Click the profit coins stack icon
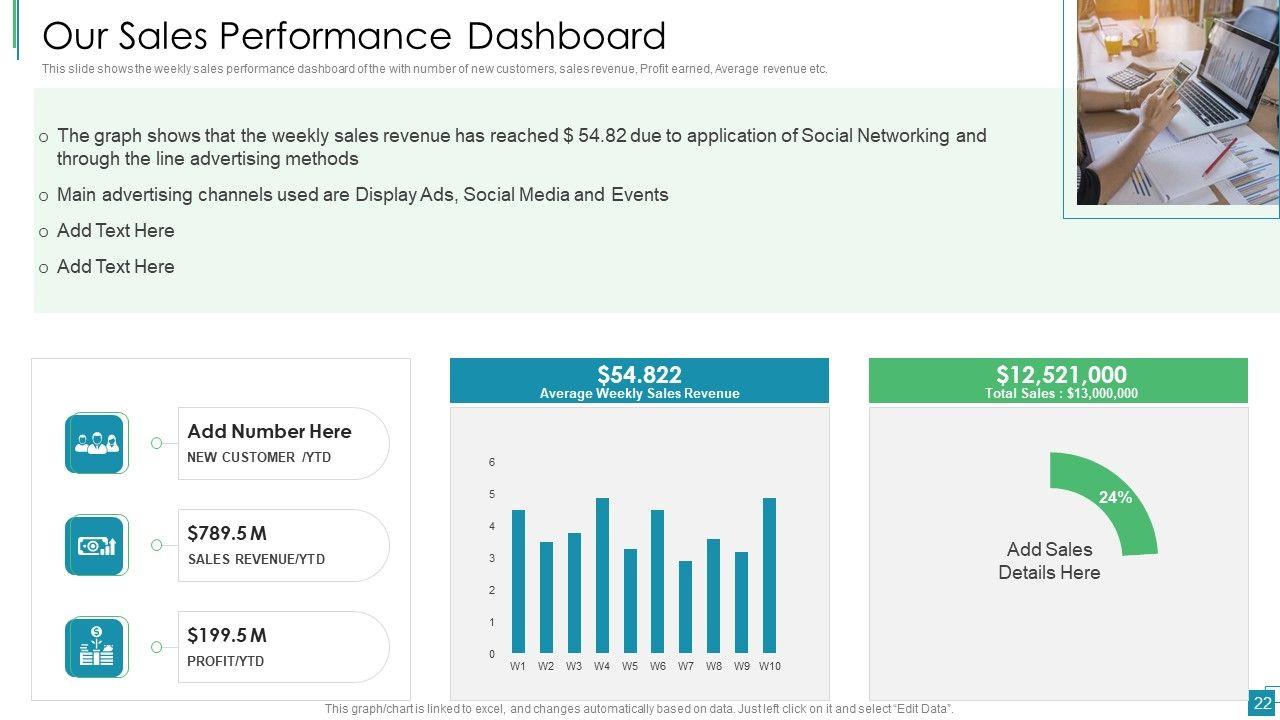This screenshot has height=720, width=1280. [x=96, y=647]
